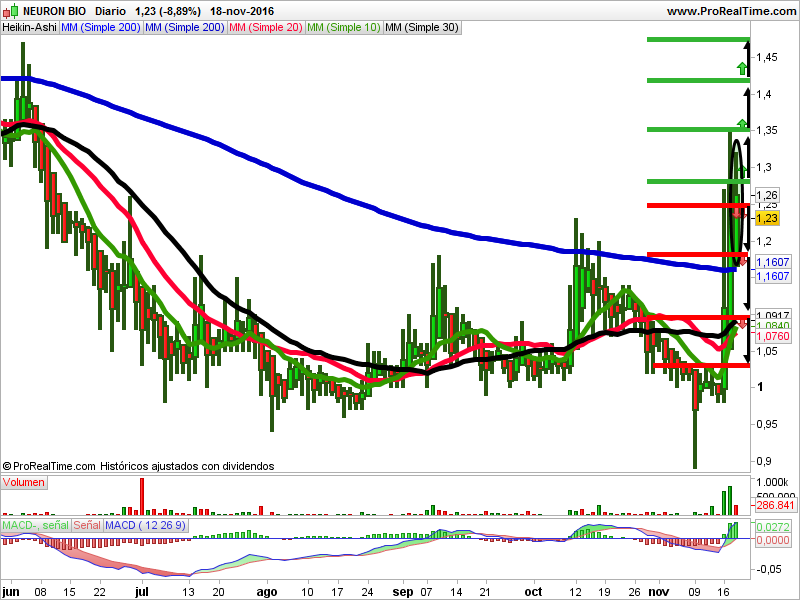
Task: Click the tallest red volume bar in July
Action: pyautogui.click(x=142, y=496)
